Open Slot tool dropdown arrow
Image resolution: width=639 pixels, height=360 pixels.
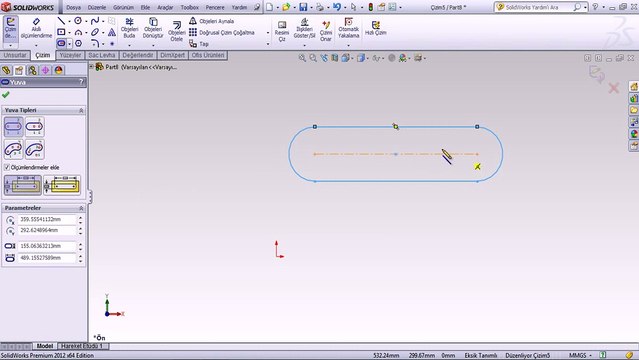[x=70, y=43]
